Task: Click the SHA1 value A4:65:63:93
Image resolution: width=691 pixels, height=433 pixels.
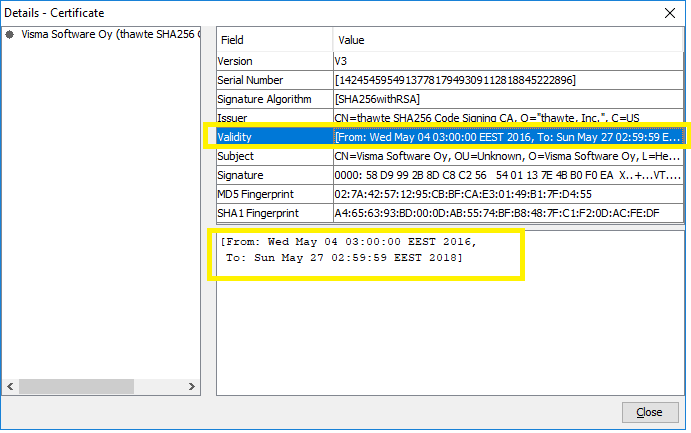Action: (x=508, y=213)
